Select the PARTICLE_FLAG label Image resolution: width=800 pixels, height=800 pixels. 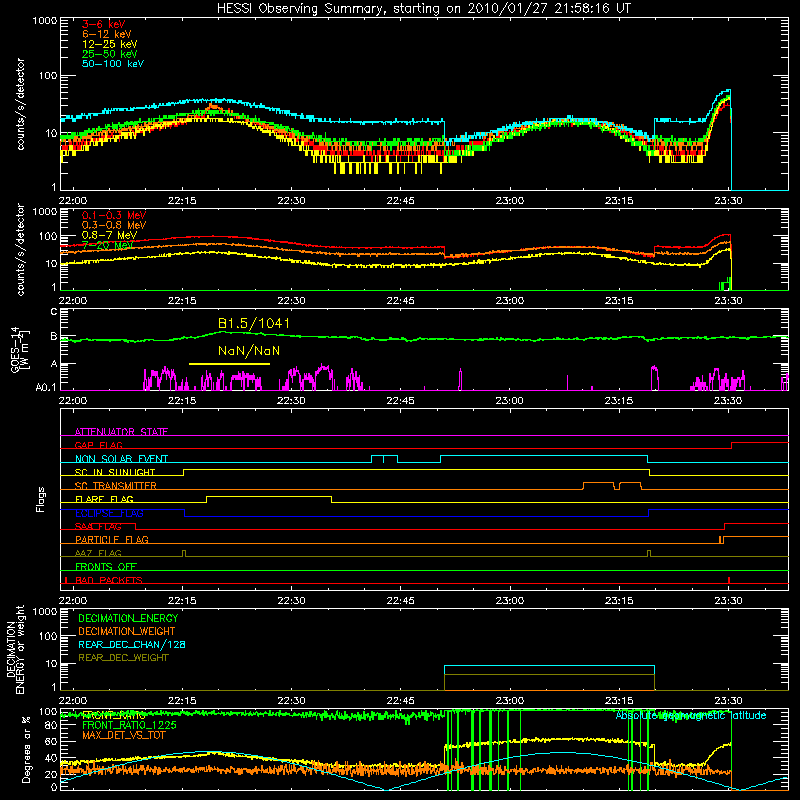[x=112, y=539]
